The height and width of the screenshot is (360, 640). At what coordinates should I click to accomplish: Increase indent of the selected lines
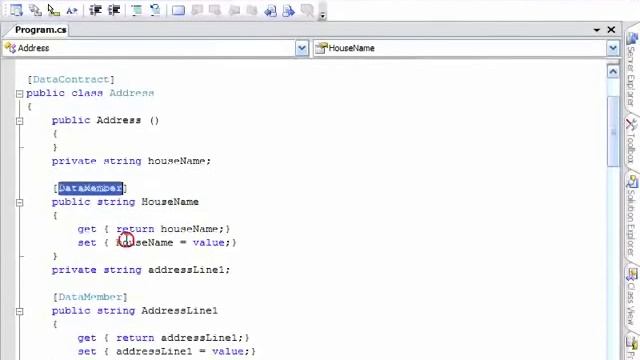point(114,10)
